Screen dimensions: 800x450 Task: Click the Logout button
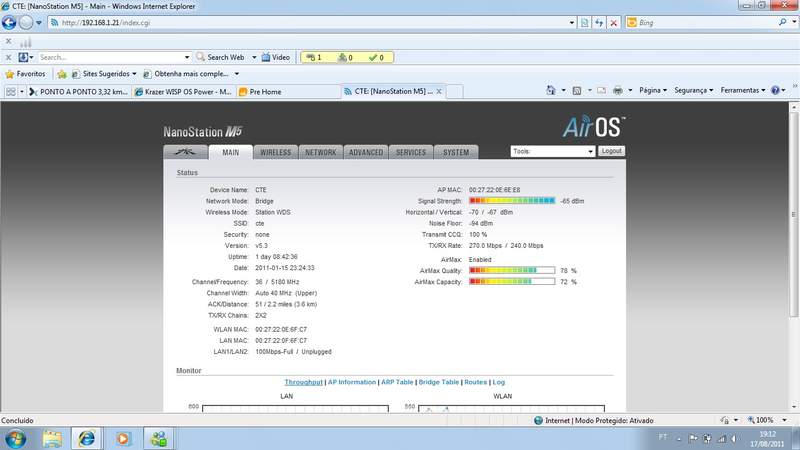pyautogui.click(x=611, y=151)
